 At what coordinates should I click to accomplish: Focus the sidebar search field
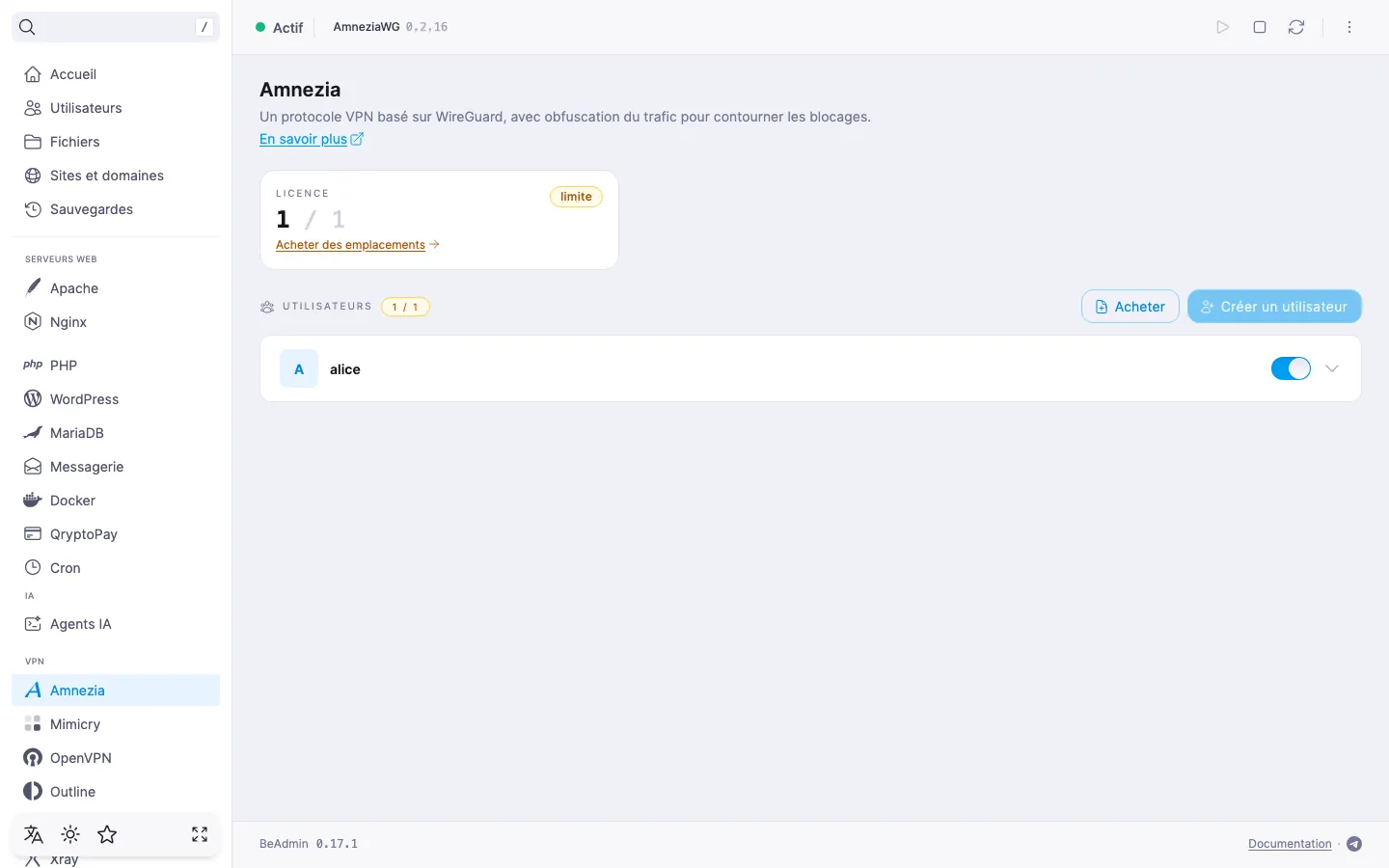[116, 27]
